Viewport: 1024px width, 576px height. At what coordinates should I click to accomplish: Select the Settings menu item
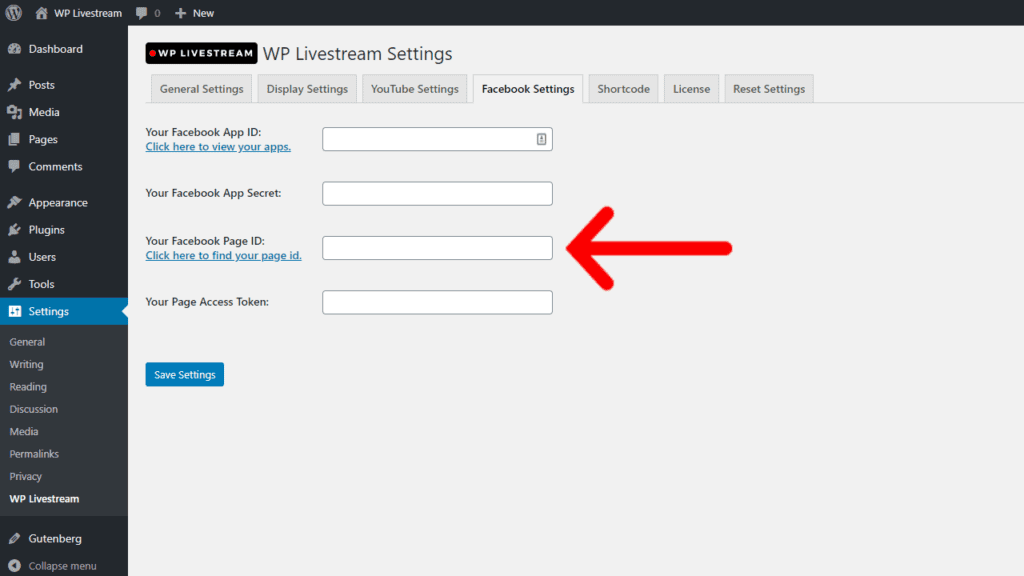pos(64,312)
